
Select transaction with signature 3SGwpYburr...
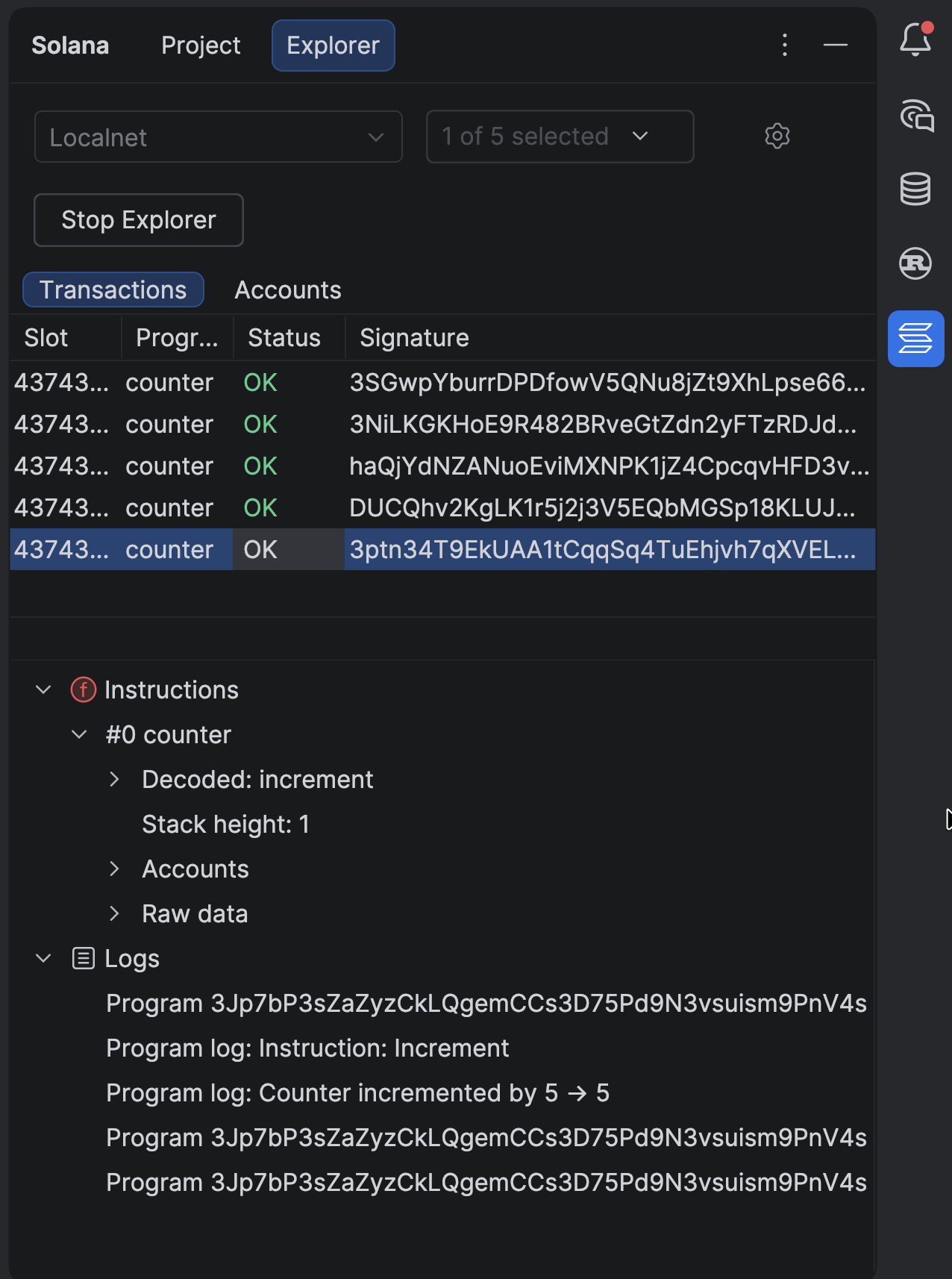pos(442,382)
